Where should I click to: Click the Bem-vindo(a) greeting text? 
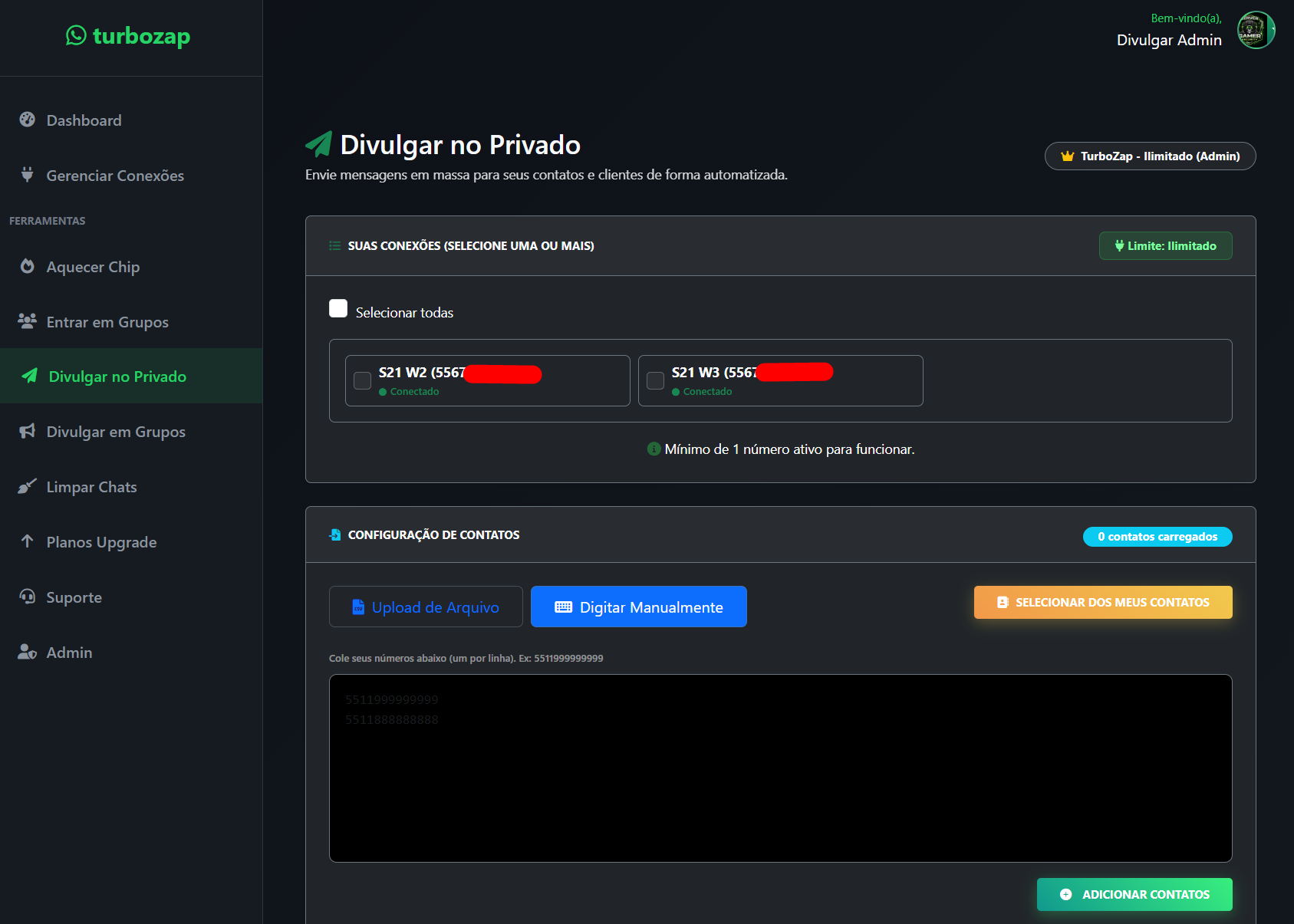coord(1186,18)
